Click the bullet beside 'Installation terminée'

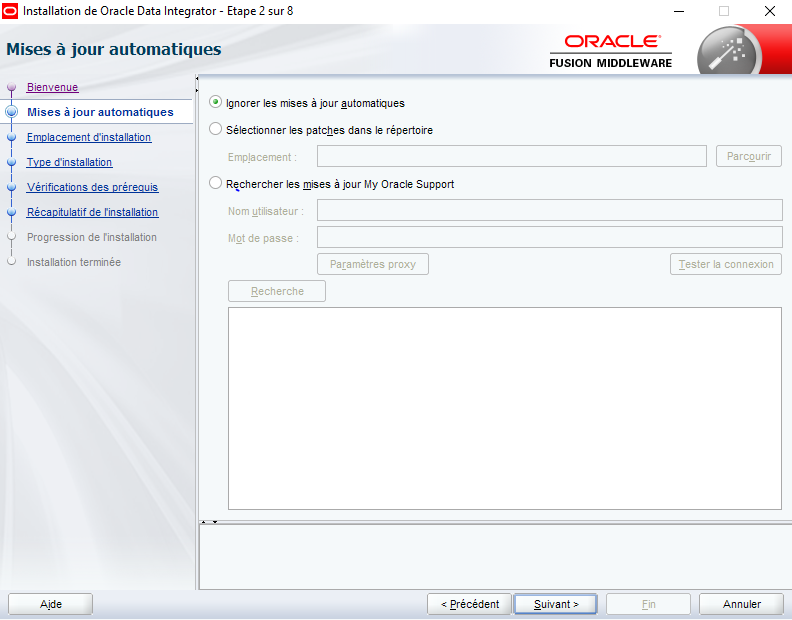(x=12, y=262)
